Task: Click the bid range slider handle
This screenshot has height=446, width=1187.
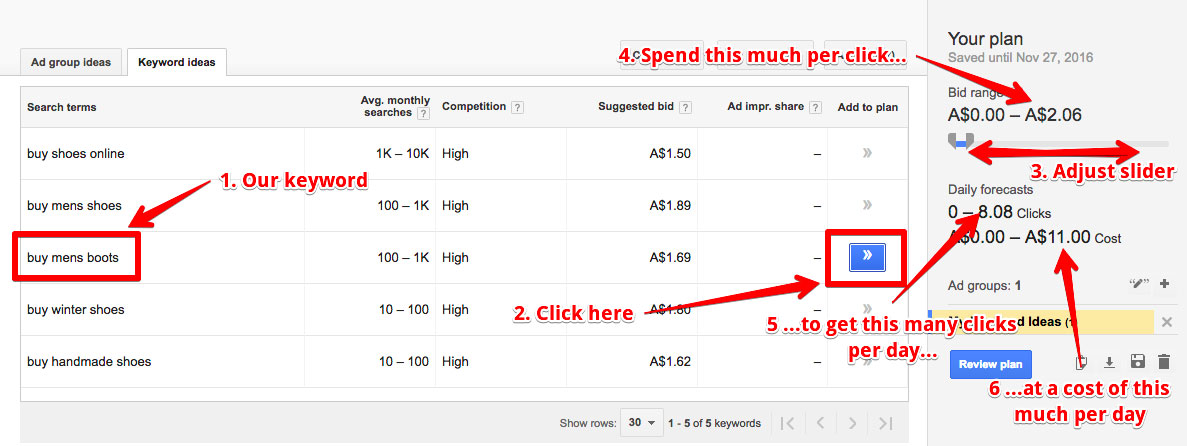Action: [961, 141]
